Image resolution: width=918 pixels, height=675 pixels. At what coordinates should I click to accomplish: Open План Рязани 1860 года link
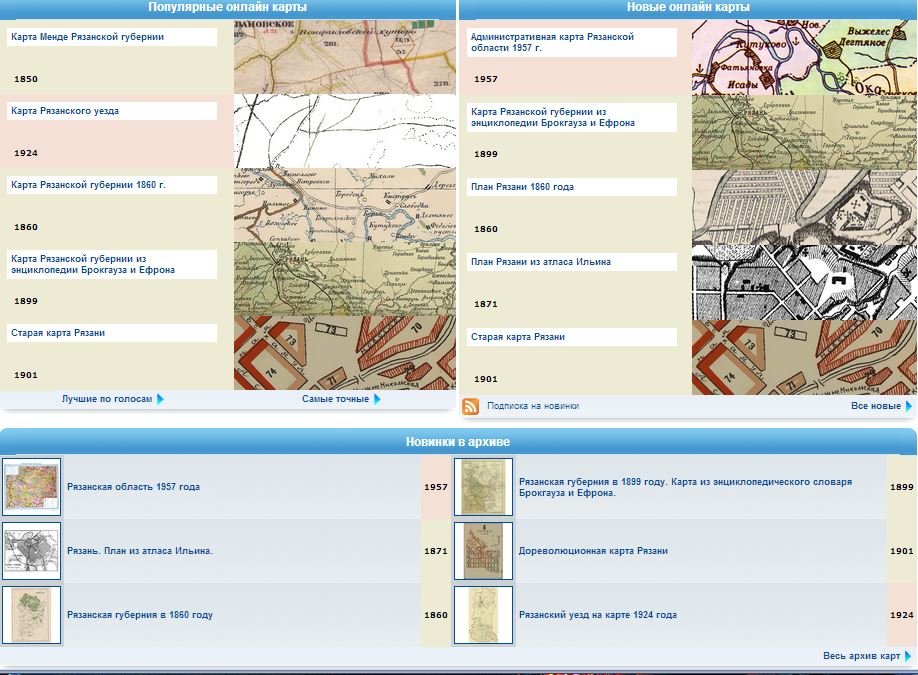click(522, 187)
